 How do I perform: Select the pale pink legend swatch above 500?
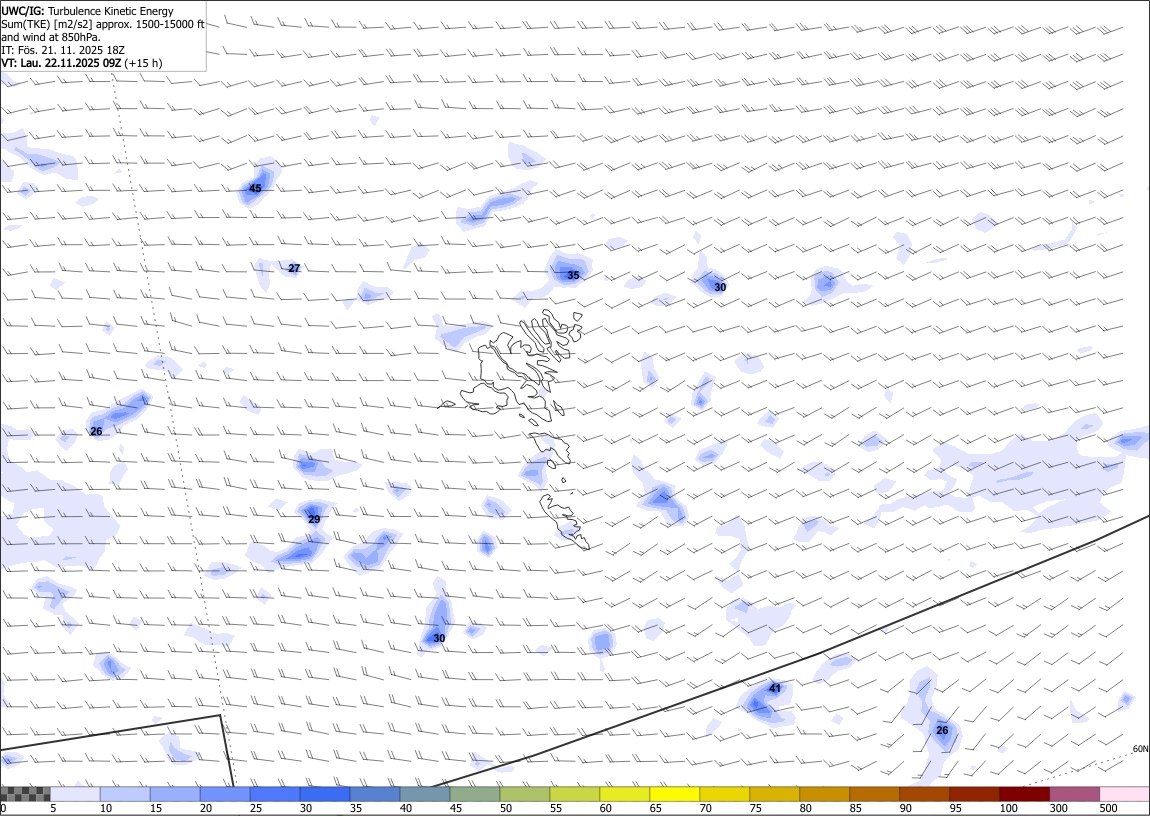[x=1124, y=794]
